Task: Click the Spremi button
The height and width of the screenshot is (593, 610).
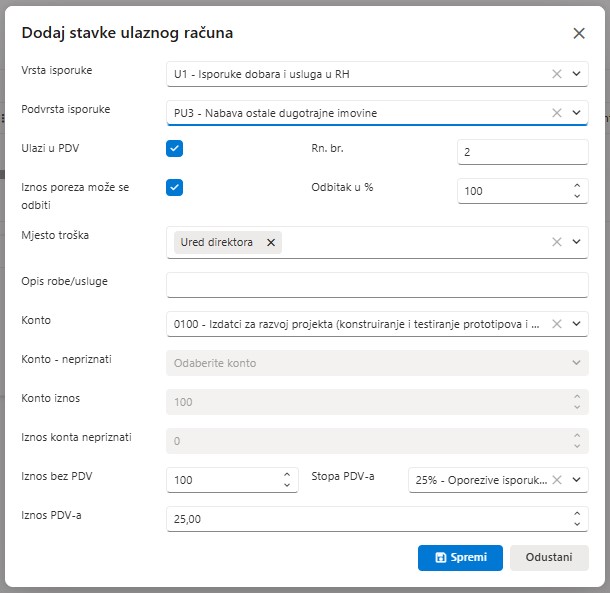Action: (460, 557)
